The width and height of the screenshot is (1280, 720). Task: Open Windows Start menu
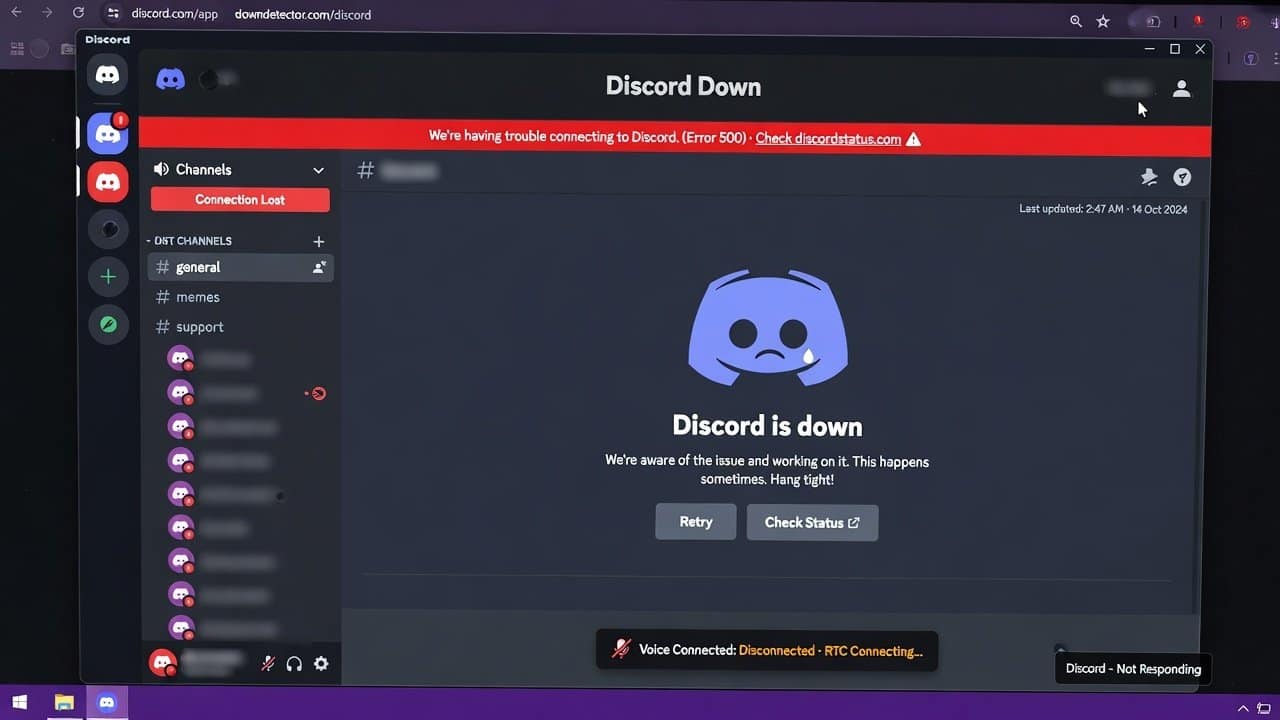[19, 703]
